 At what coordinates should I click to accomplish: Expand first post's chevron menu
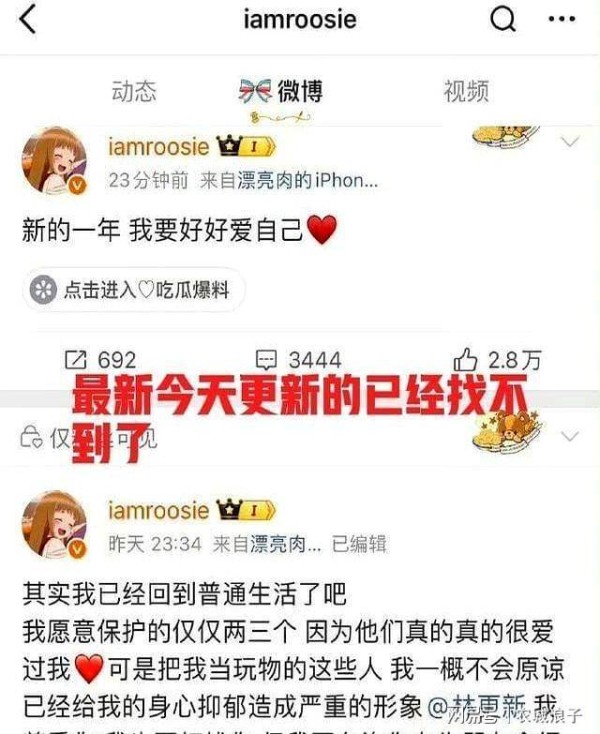pos(570,141)
